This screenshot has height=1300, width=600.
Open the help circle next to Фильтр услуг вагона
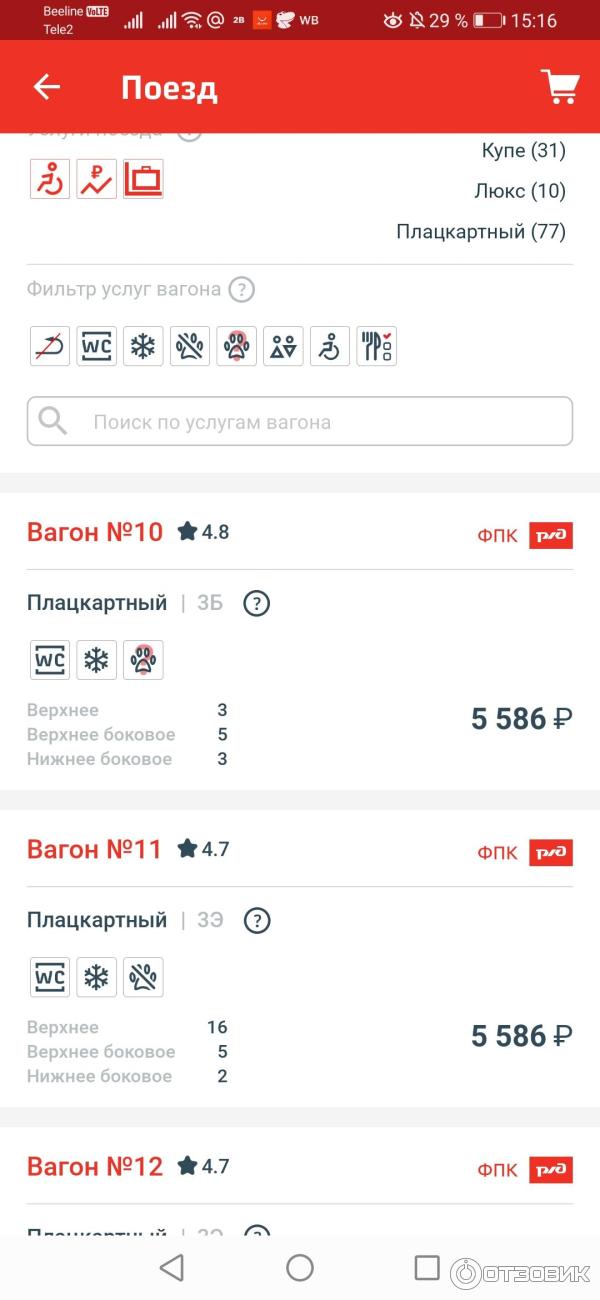[241, 290]
